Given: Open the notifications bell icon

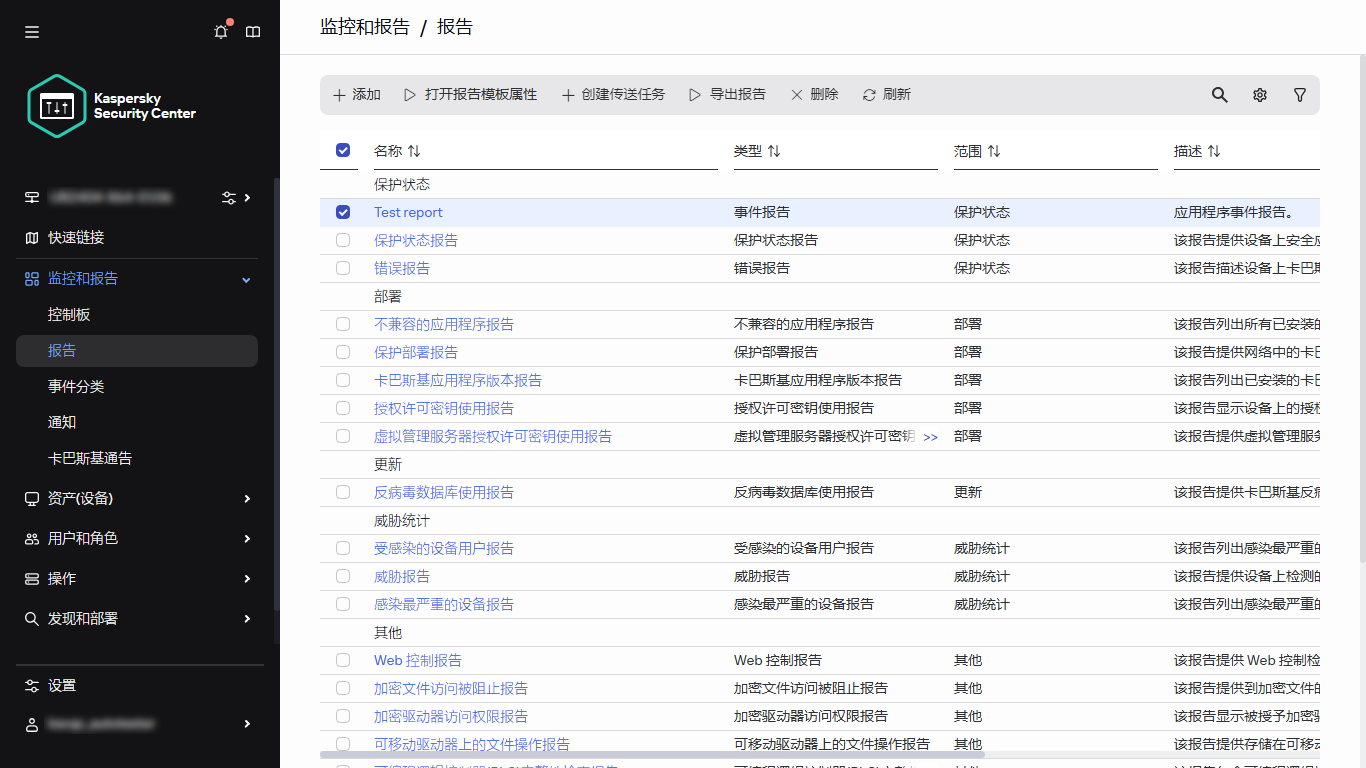Looking at the screenshot, I should (220, 31).
